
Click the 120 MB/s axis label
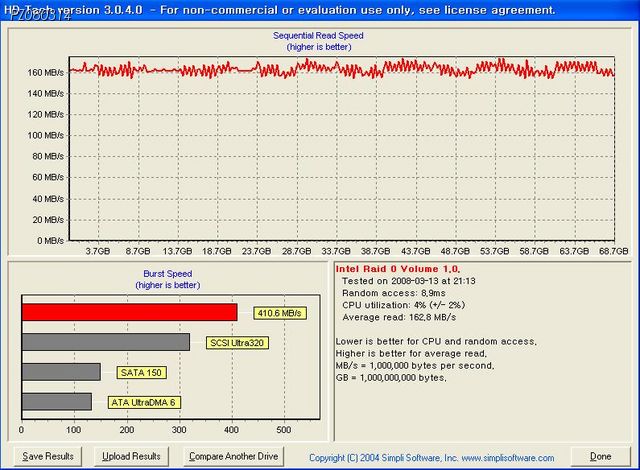pyautogui.click(x=46, y=114)
